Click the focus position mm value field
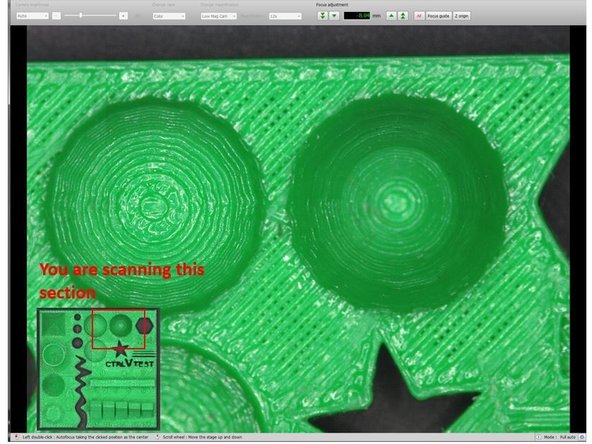 (x=357, y=16)
